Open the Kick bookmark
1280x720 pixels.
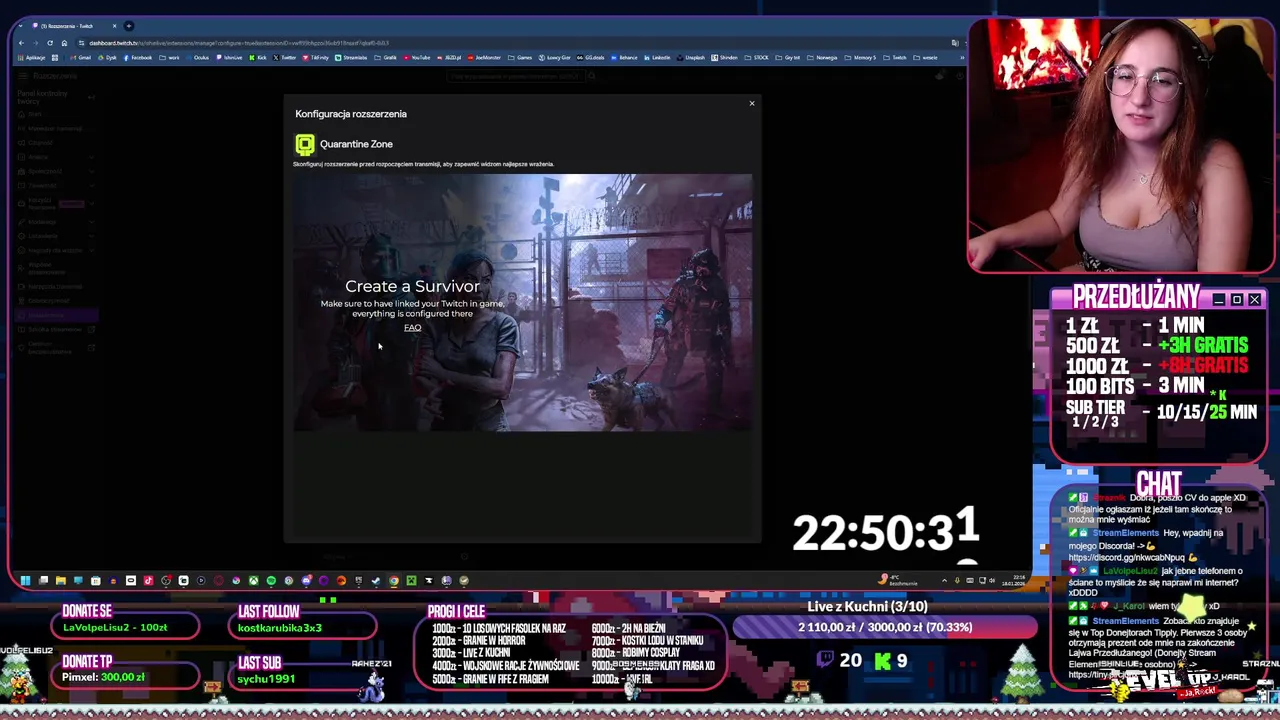[258, 57]
